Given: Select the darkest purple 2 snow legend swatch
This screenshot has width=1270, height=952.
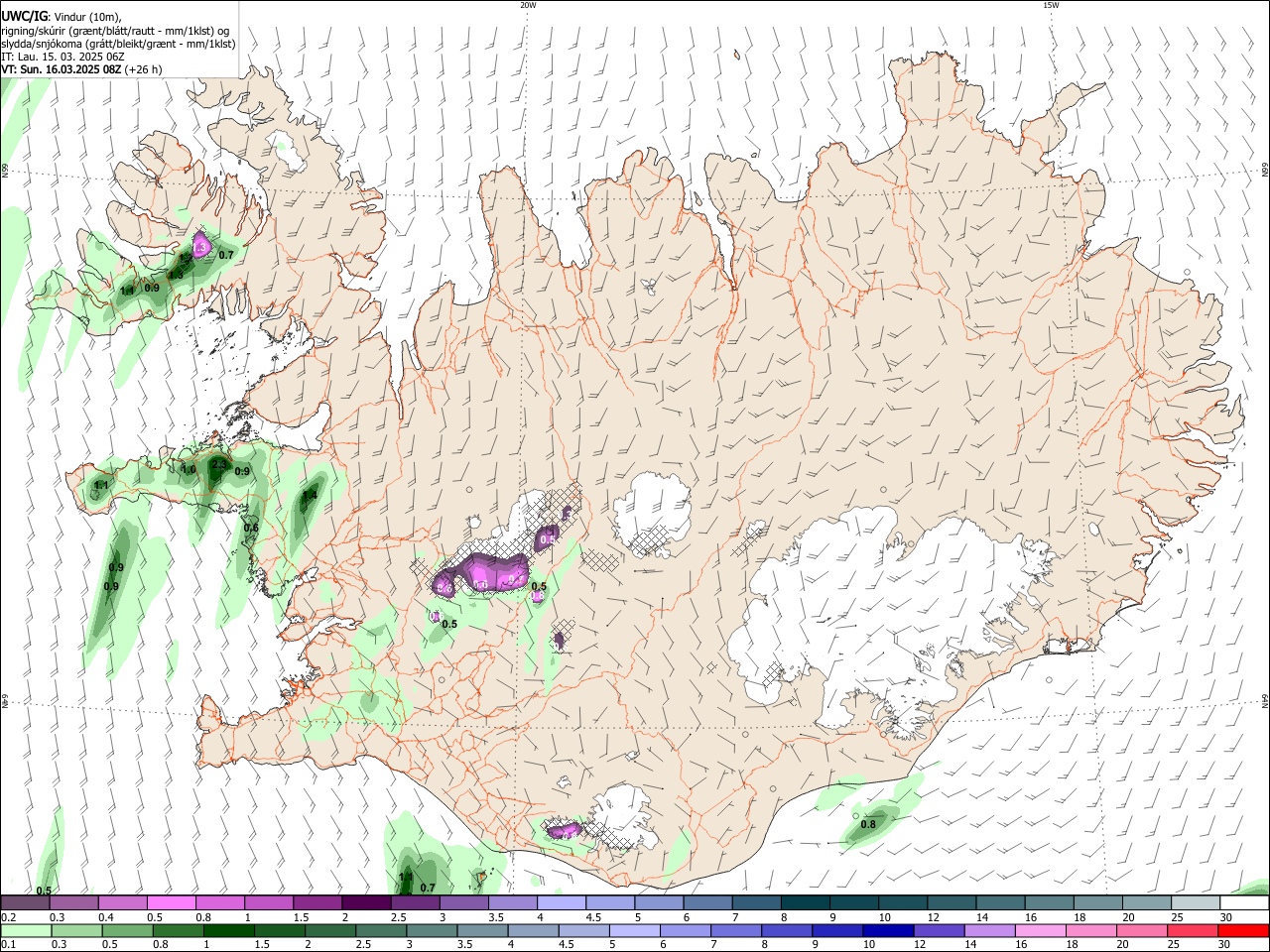Looking at the screenshot, I should [x=366, y=902].
